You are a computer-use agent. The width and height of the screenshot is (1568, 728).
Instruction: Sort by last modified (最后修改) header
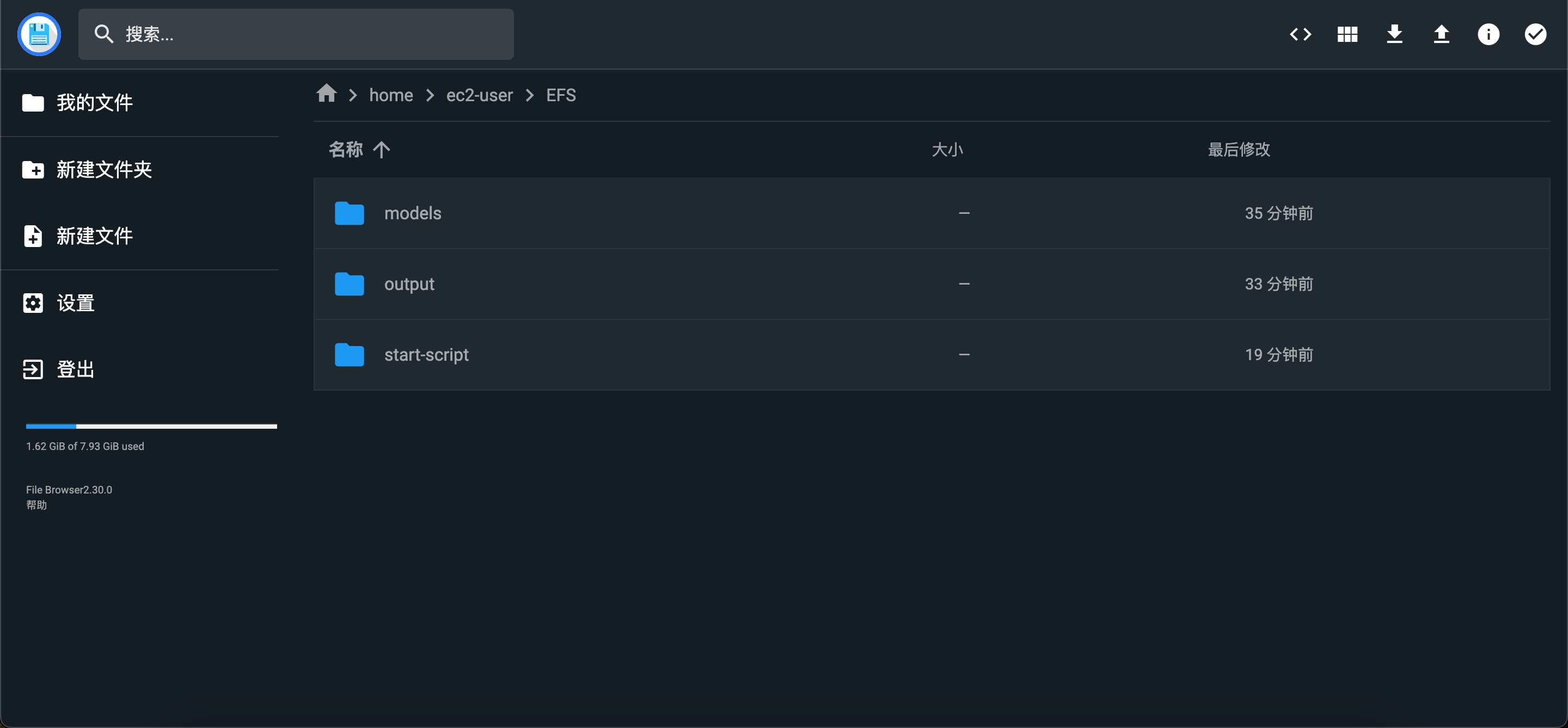pos(1239,150)
